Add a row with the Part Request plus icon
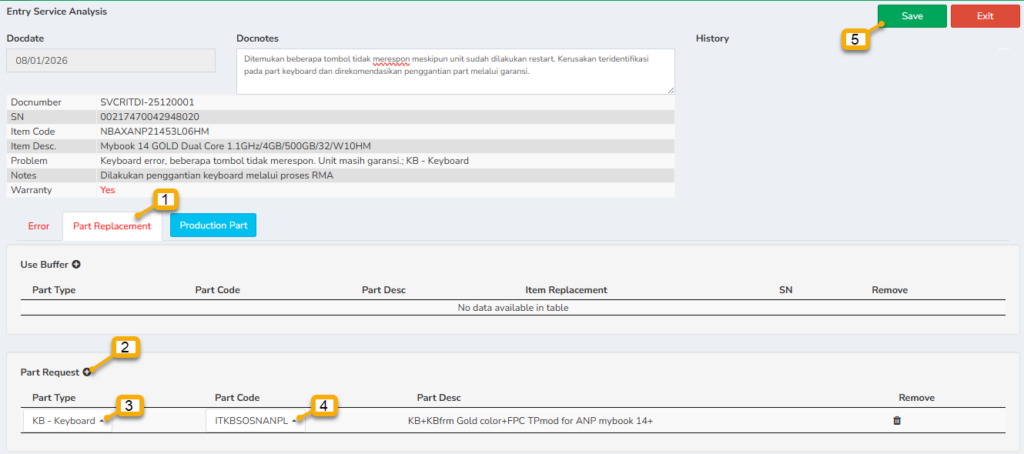The width and height of the screenshot is (1024, 454). tap(87, 372)
